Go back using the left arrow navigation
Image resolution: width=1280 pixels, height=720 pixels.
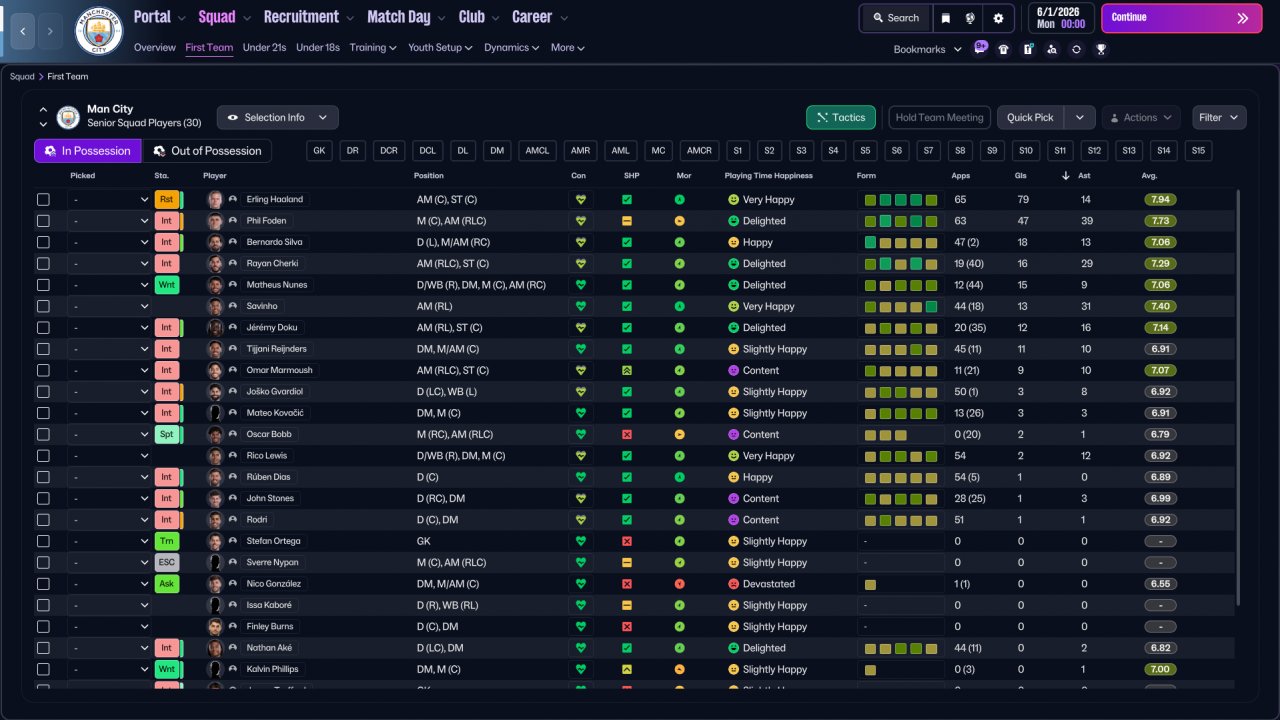(21, 31)
